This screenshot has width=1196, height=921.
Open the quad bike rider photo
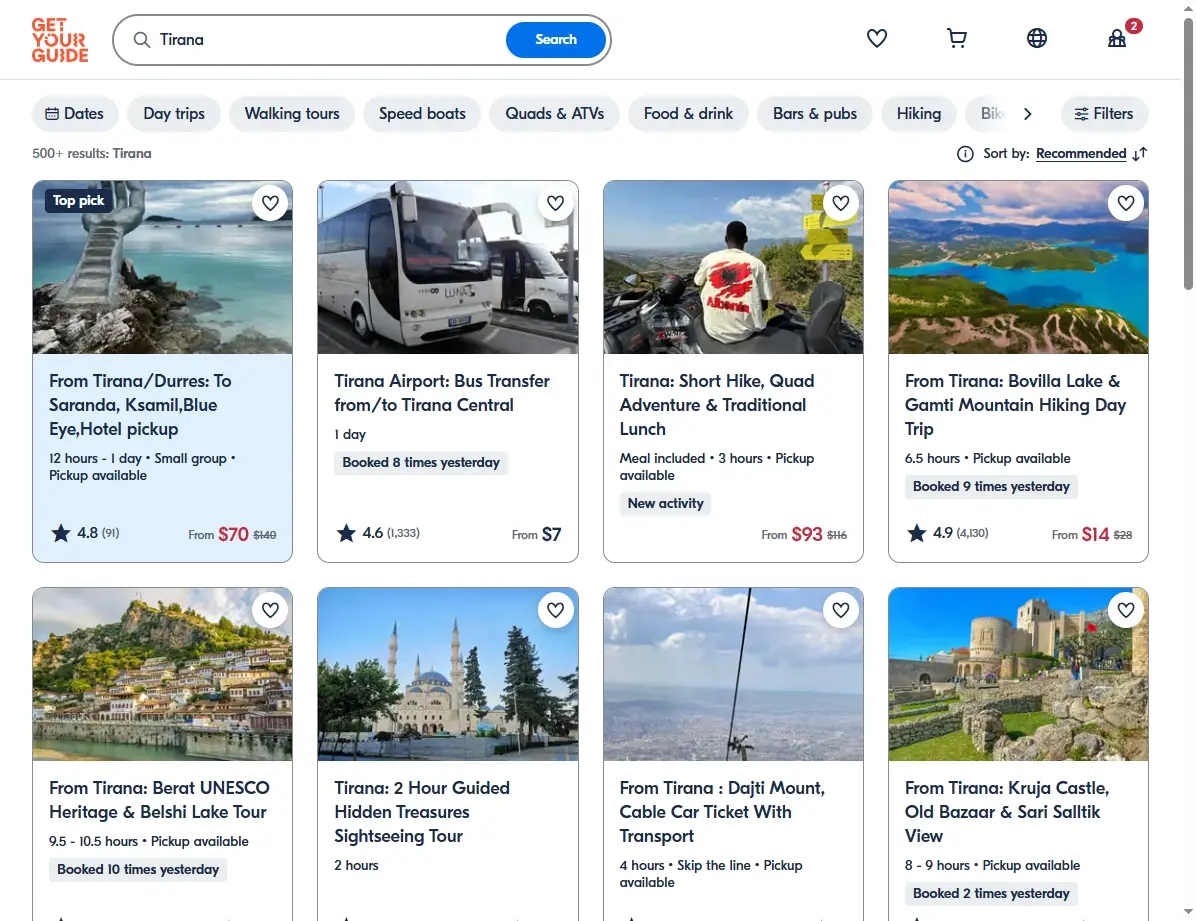[733, 267]
